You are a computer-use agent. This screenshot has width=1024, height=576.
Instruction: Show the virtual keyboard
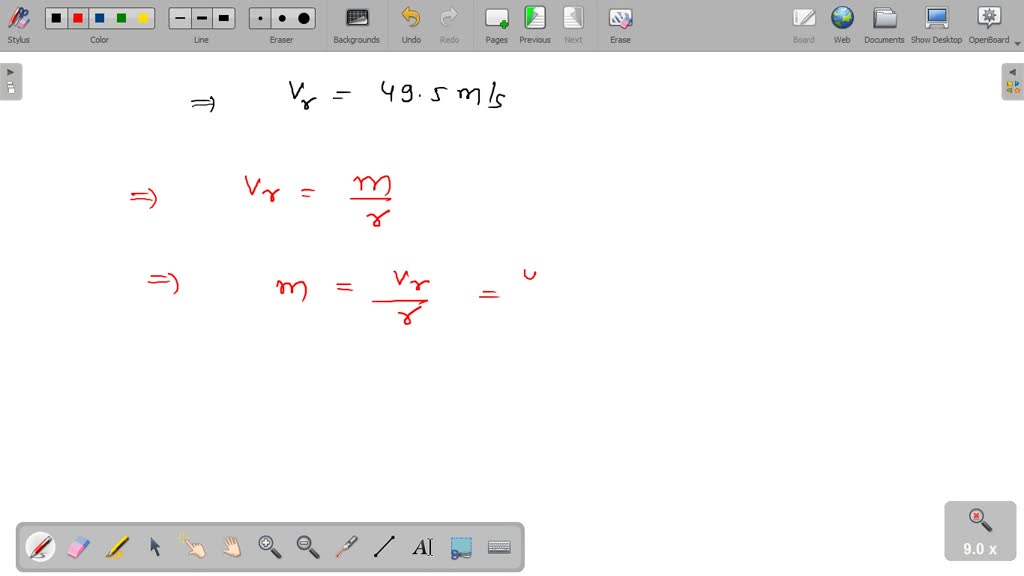(x=499, y=547)
